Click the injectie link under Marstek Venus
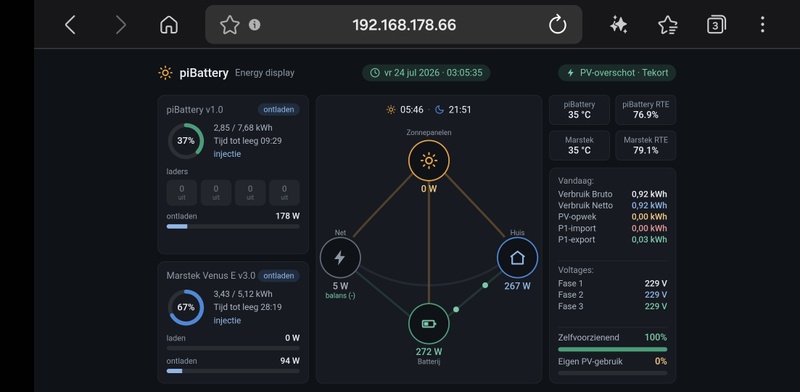Screen dimensions: 800x392 tap(227, 320)
